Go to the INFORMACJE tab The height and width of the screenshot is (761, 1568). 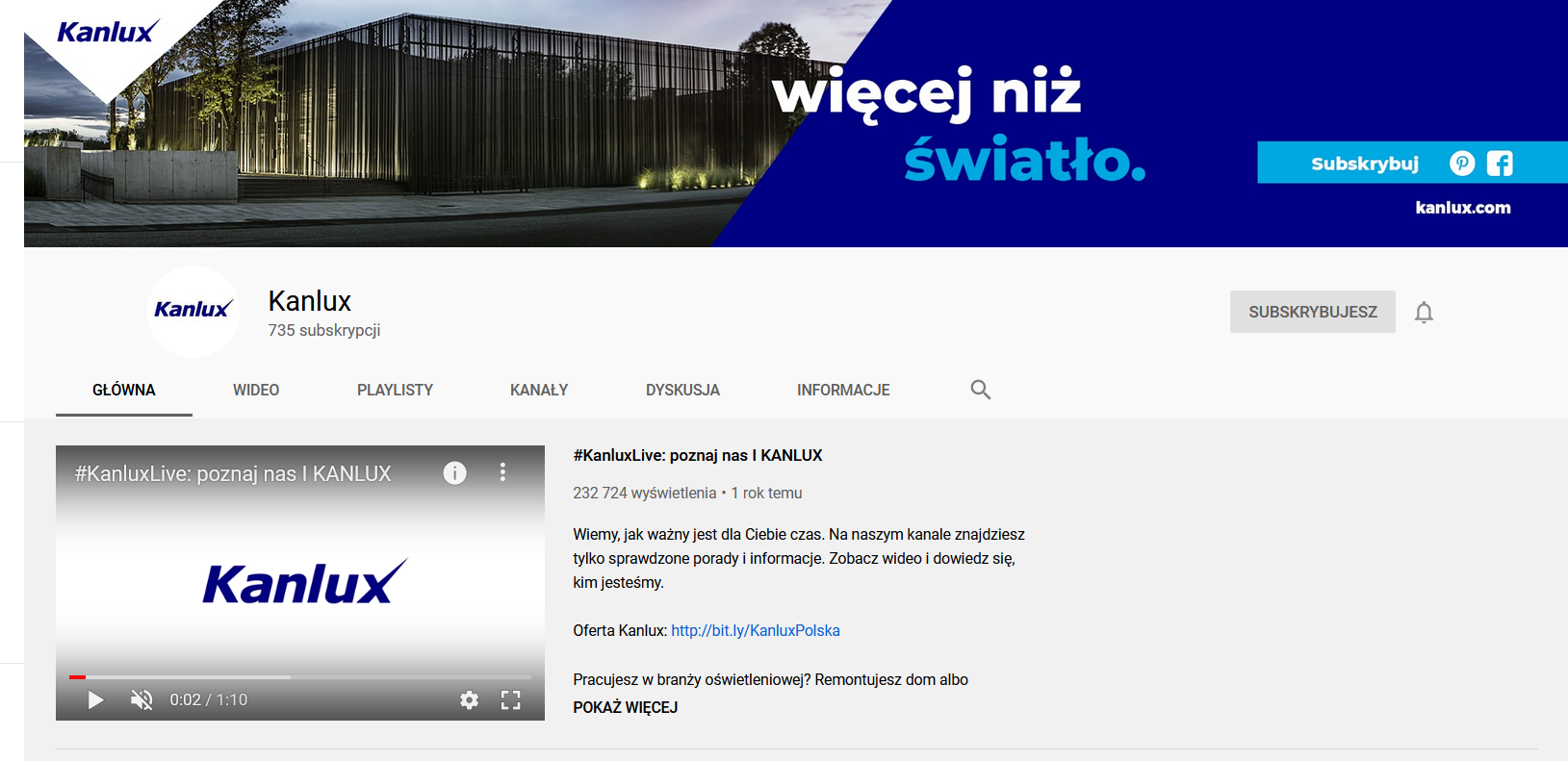[x=843, y=390]
